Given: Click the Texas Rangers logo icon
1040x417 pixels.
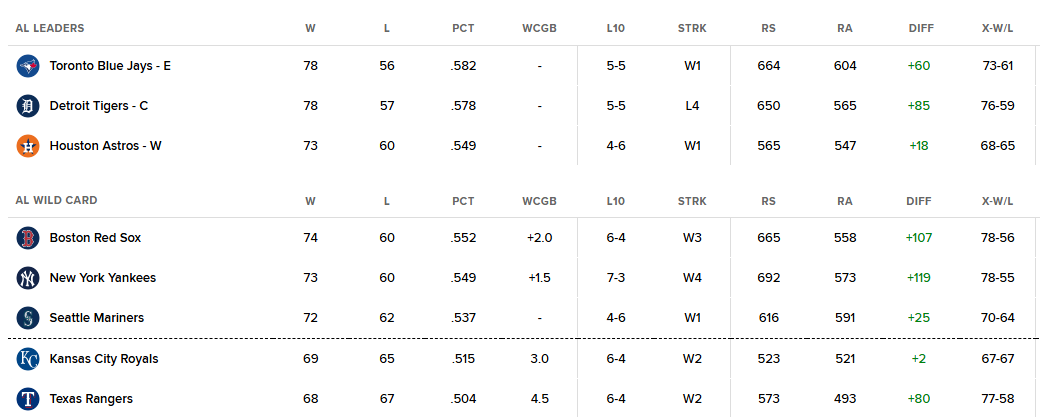Looking at the screenshot, I should point(28,398).
